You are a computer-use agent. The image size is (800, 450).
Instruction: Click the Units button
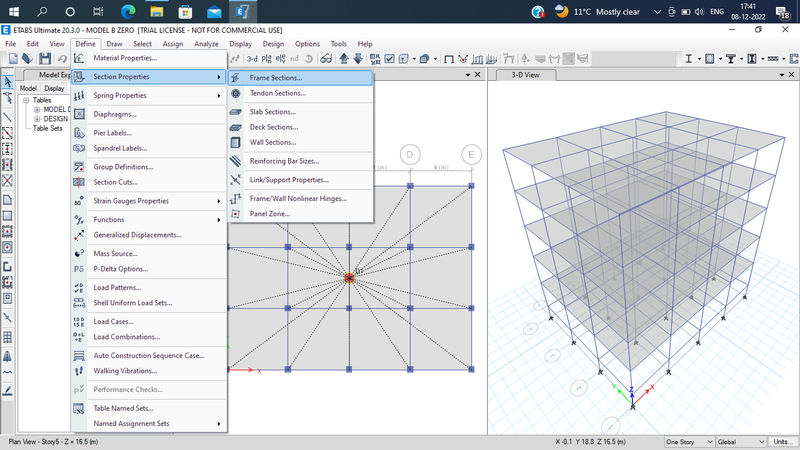click(x=783, y=442)
